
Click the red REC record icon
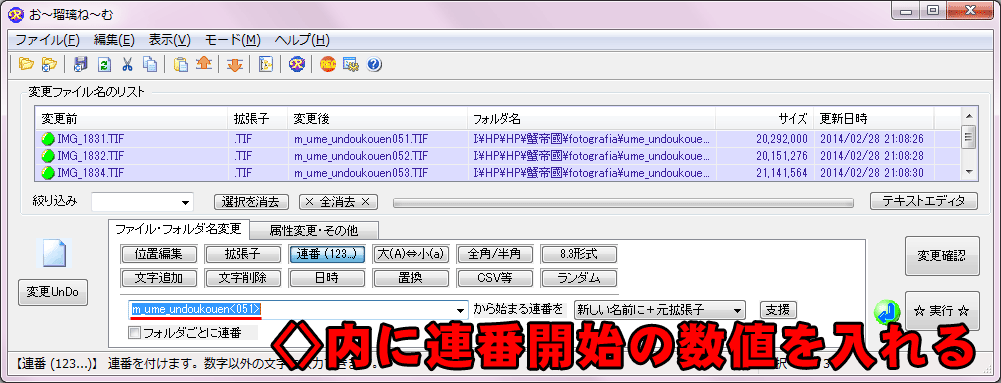(328, 64)
